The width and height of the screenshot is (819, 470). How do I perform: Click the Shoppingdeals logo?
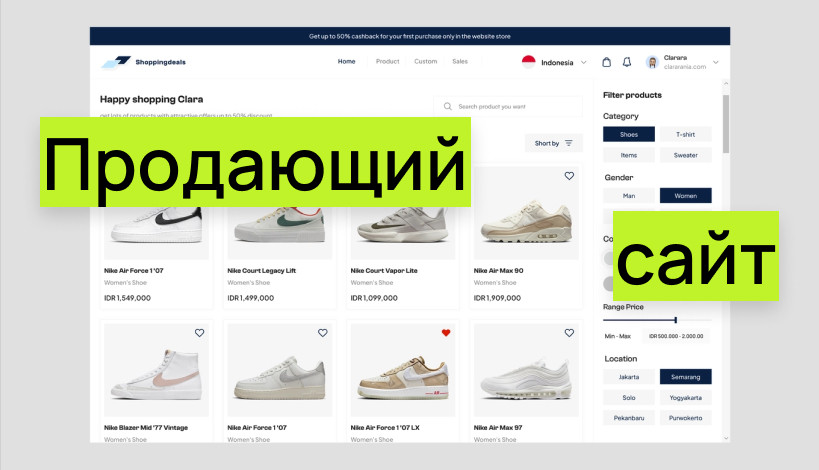click(x=143, y=62)
